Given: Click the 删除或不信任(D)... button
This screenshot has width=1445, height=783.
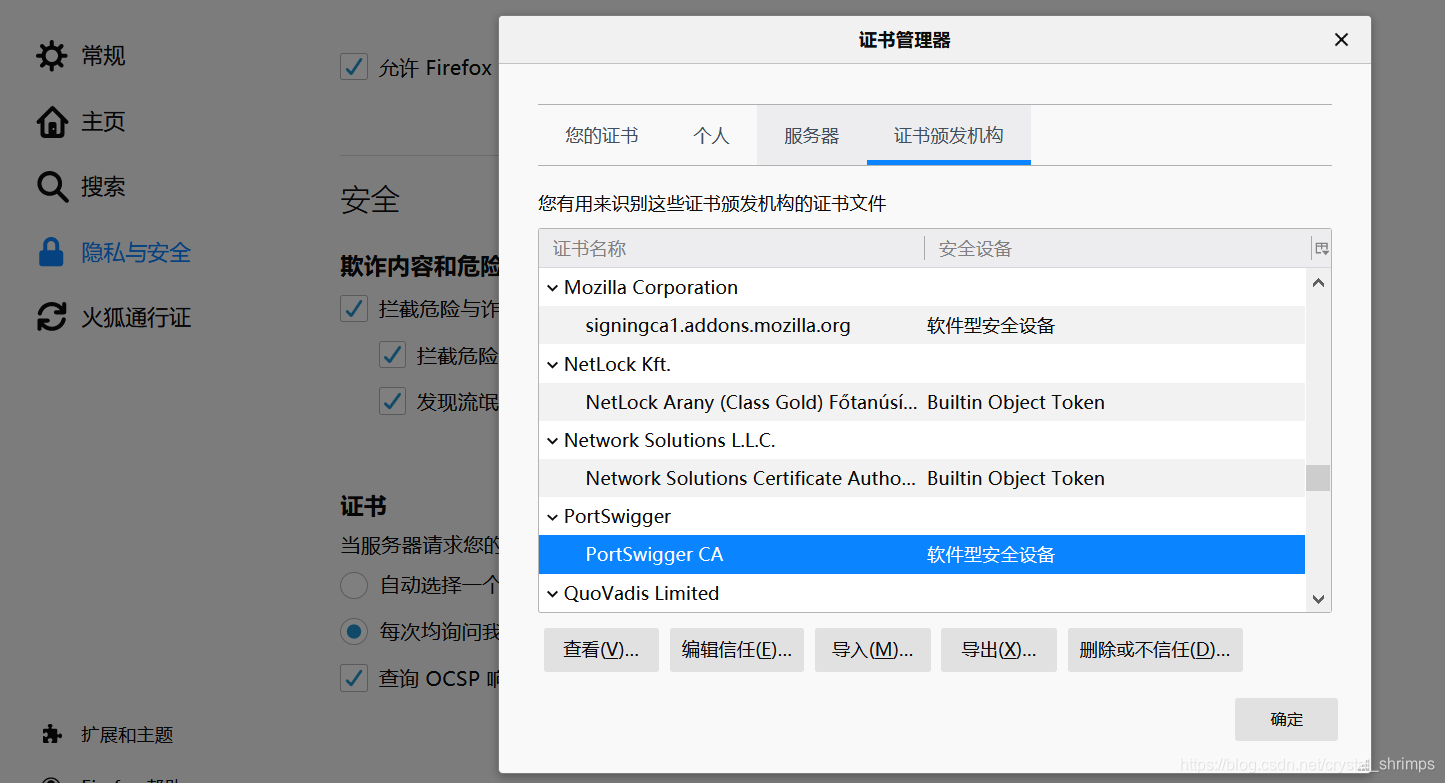Looking at the screenshot, I should click(1155, 650).
